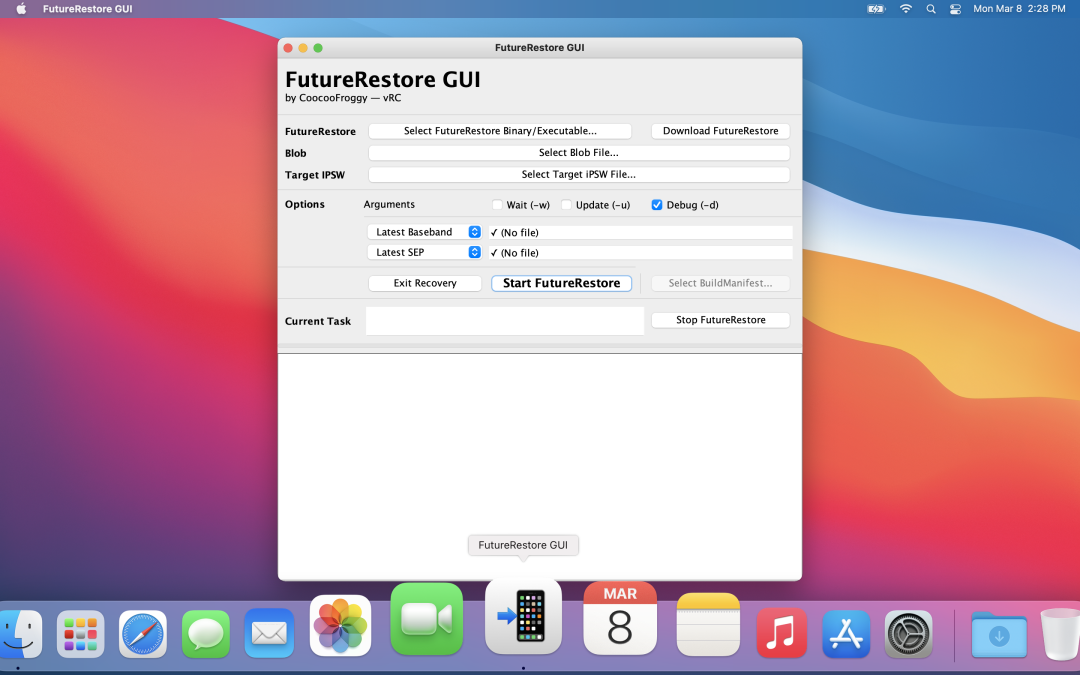Image resolution: width=1080 pixels, height=675 pixels.
Task: Enable the Update (-u) checkbox
Action: (x=566, y=205)
